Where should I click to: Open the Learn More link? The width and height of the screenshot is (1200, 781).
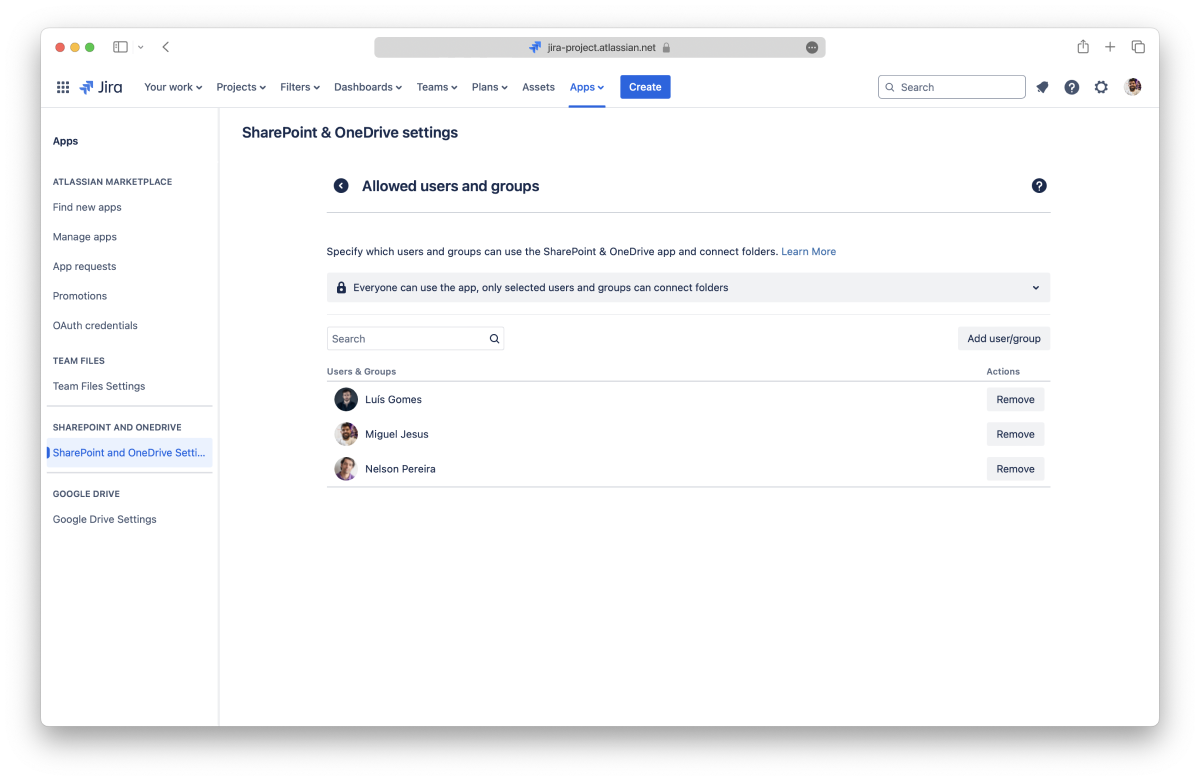[x=808, y=252]
